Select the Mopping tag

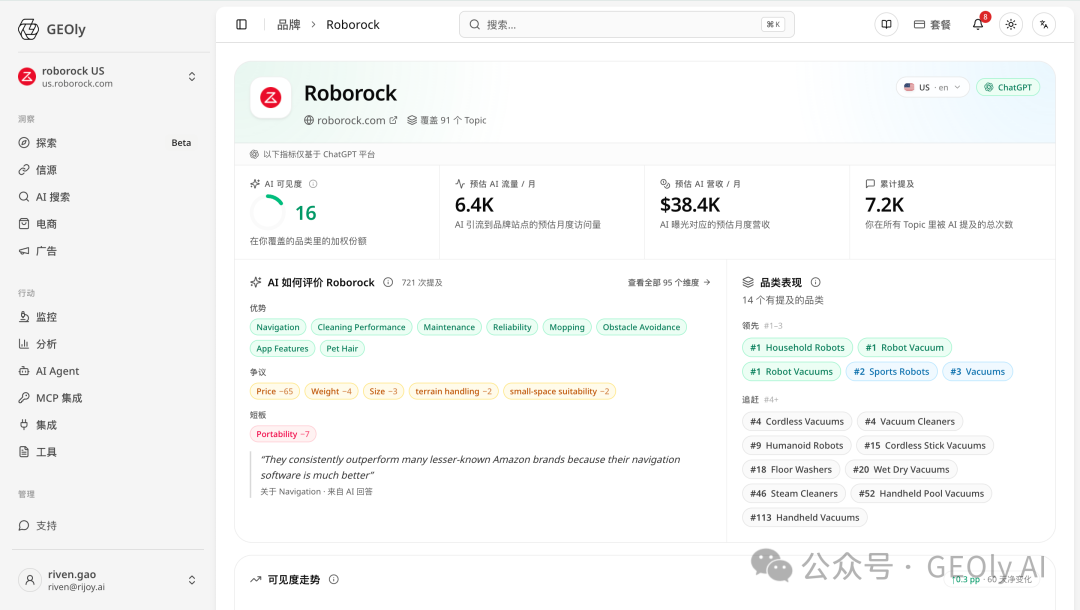point(567,327)
